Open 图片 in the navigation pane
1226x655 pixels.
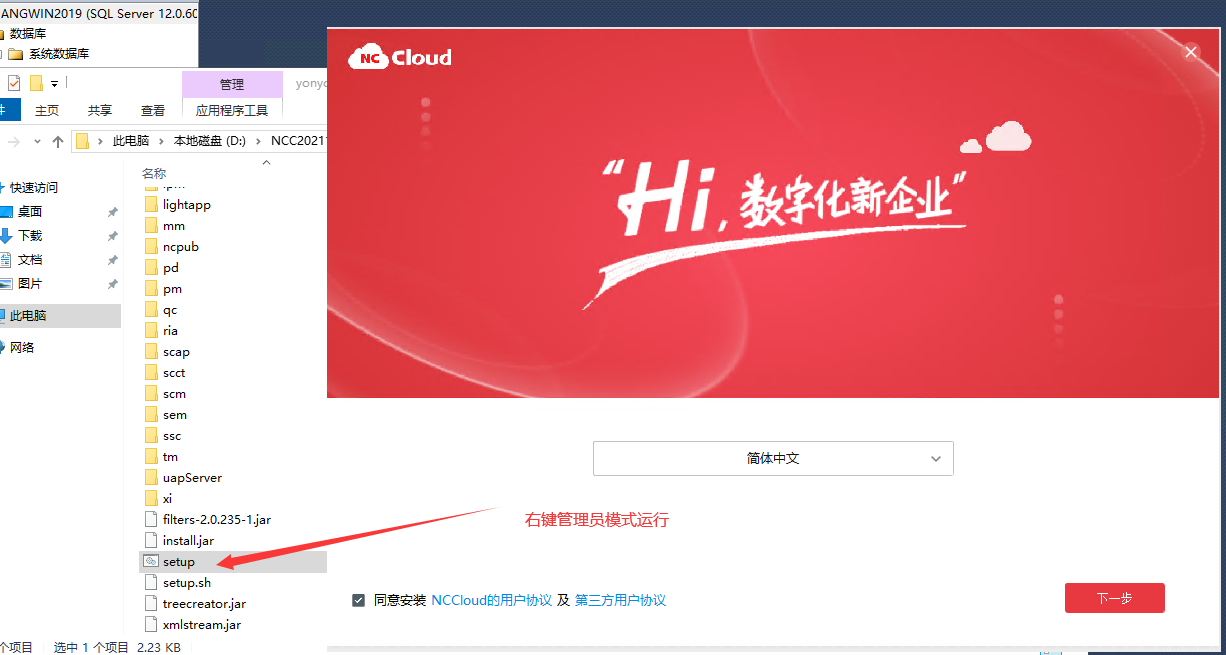pos(30,283)
